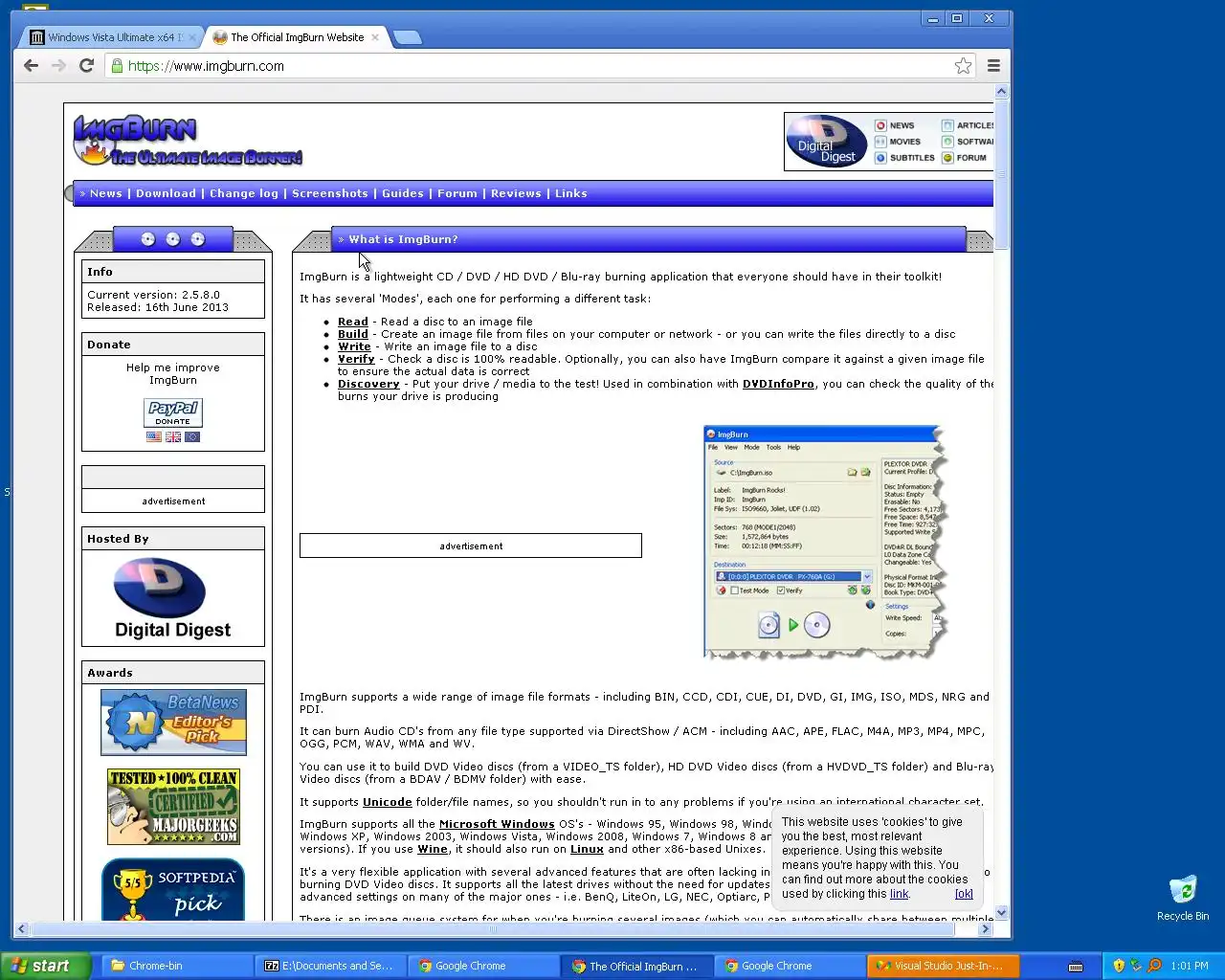This screenshot has height=980, width=1225.
Task: Click FORUM in Digital Digest banner
Action: coord(964,158)
